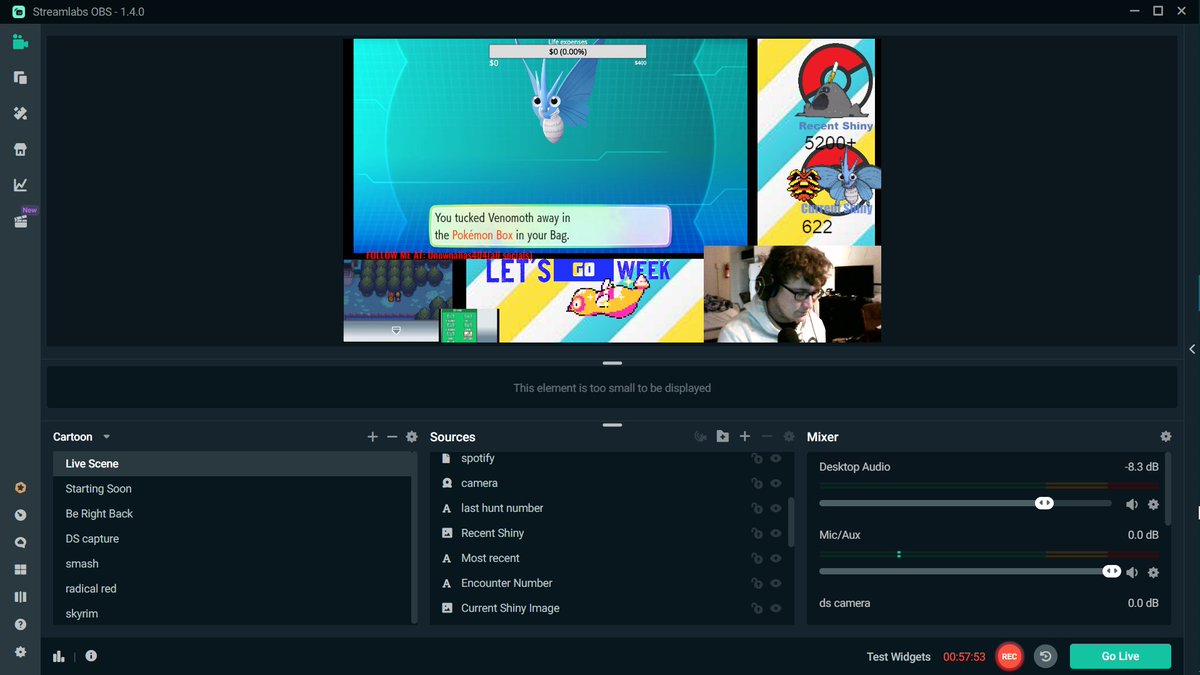Viewport: 1200px width, 675px height.
Task: Open source properties gear icon
Action: [x=789, y=437]
